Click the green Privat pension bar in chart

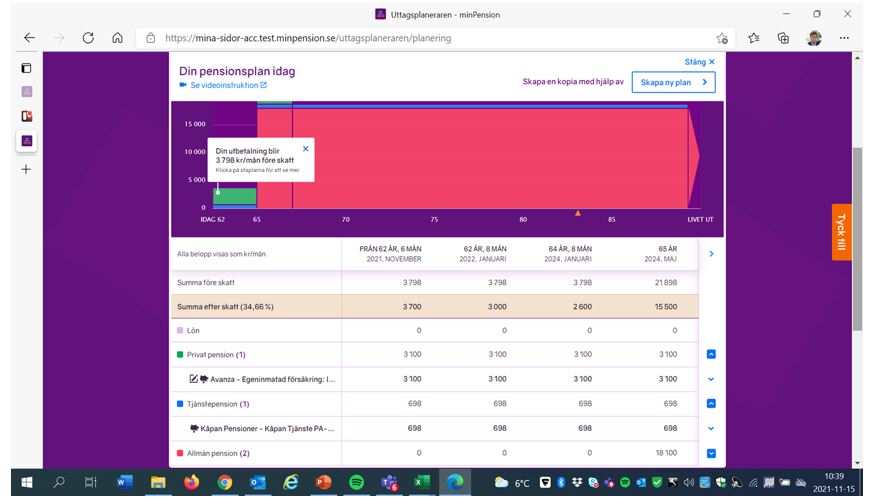pos(235,195)
